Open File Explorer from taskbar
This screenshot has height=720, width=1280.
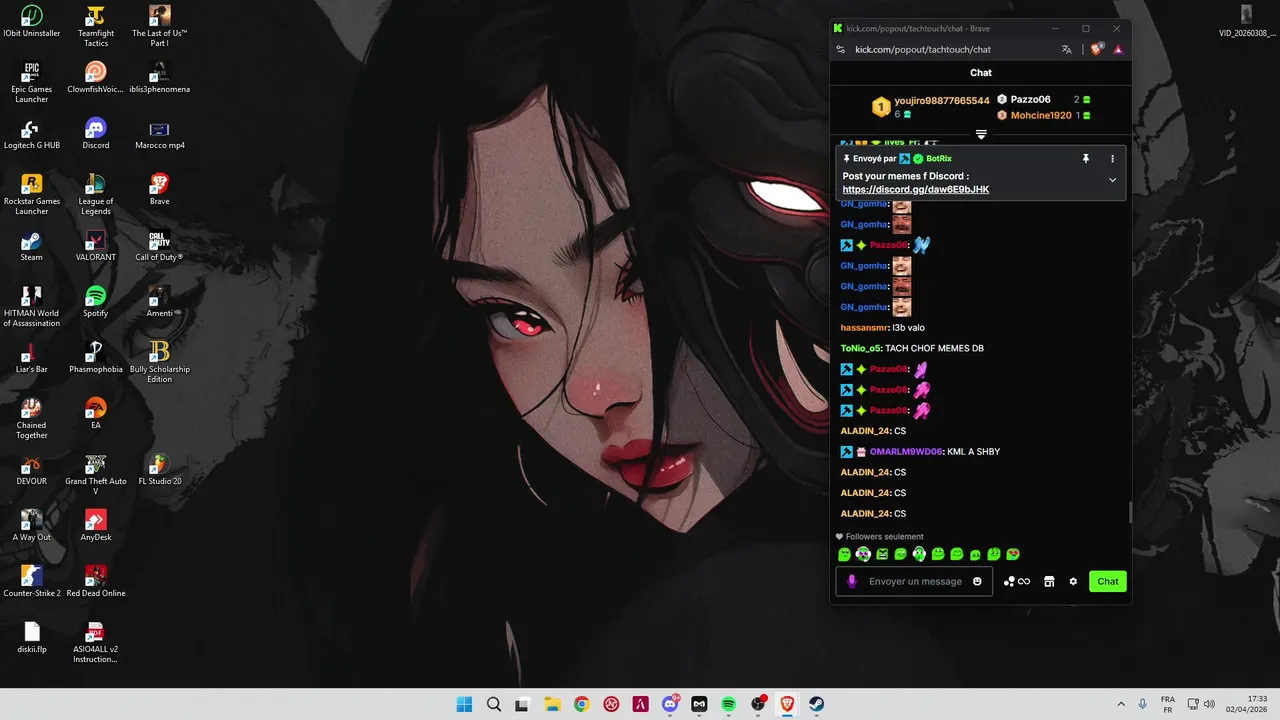552,704
